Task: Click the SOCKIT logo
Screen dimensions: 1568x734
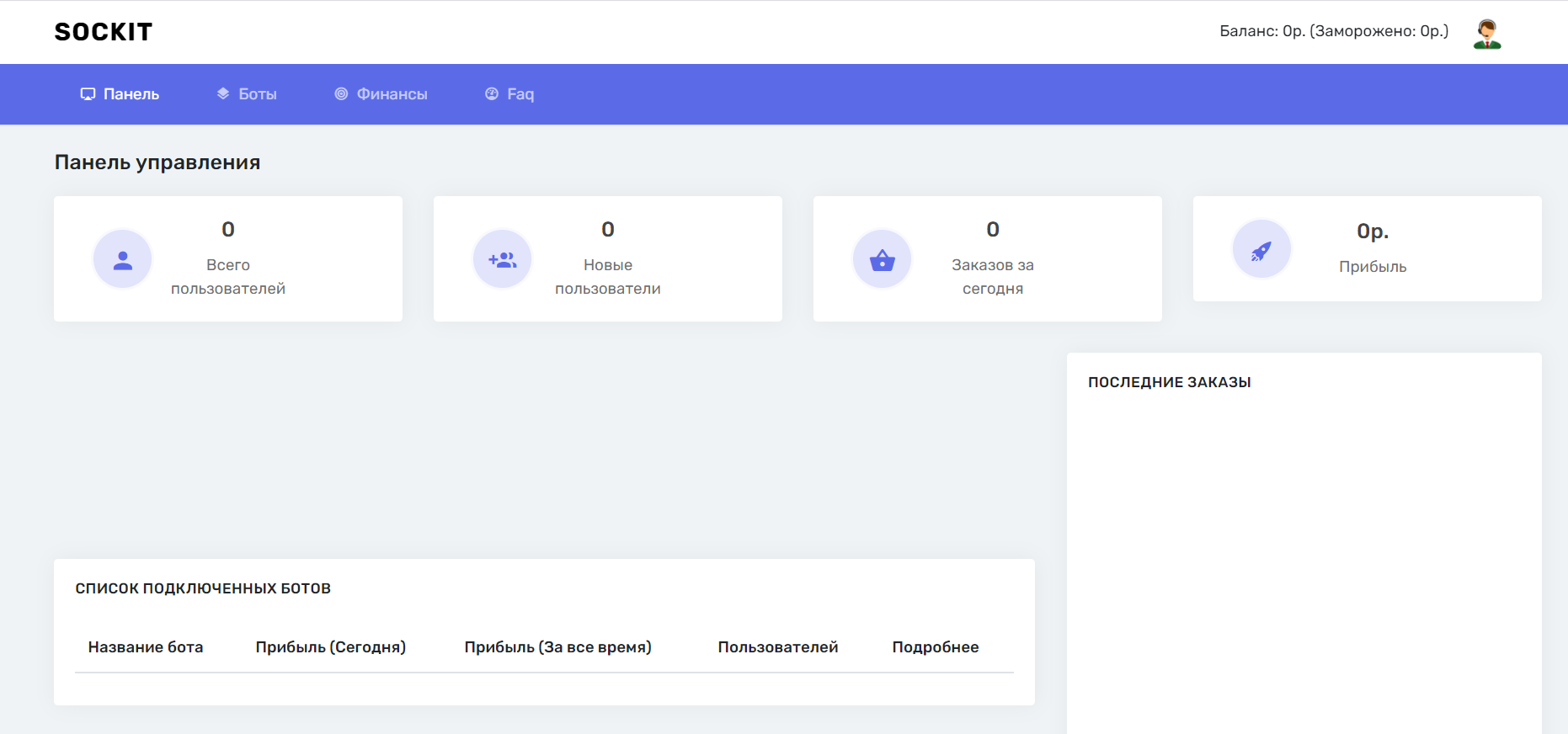Action: coord(103,32)
